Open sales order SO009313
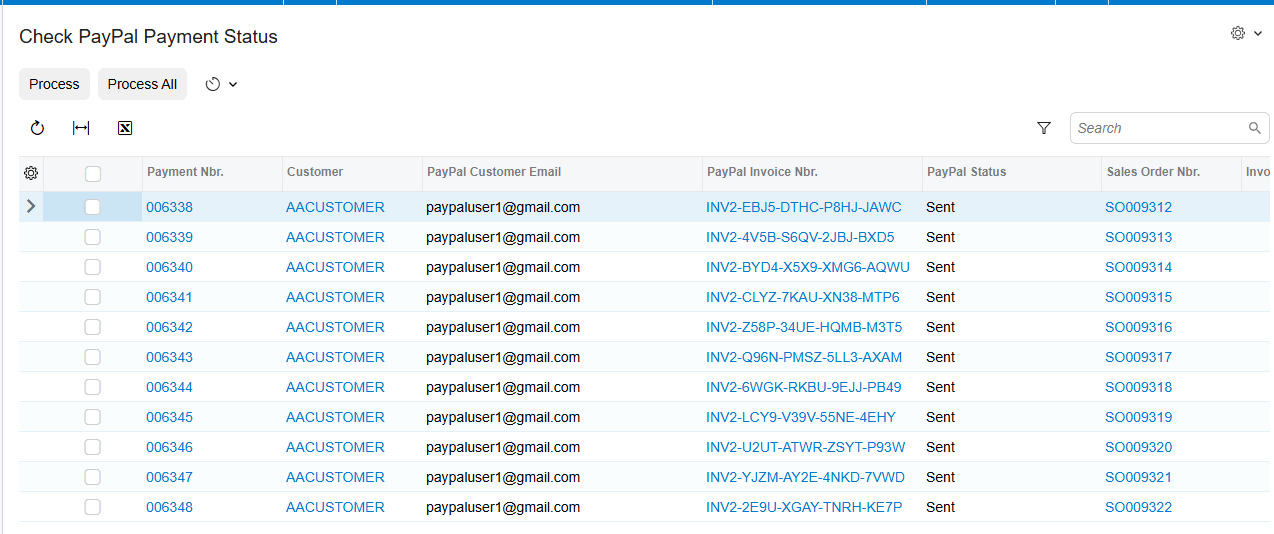Image resolution: width=1274 pixels, height=534 pixels. click(x=1138, y=237)
